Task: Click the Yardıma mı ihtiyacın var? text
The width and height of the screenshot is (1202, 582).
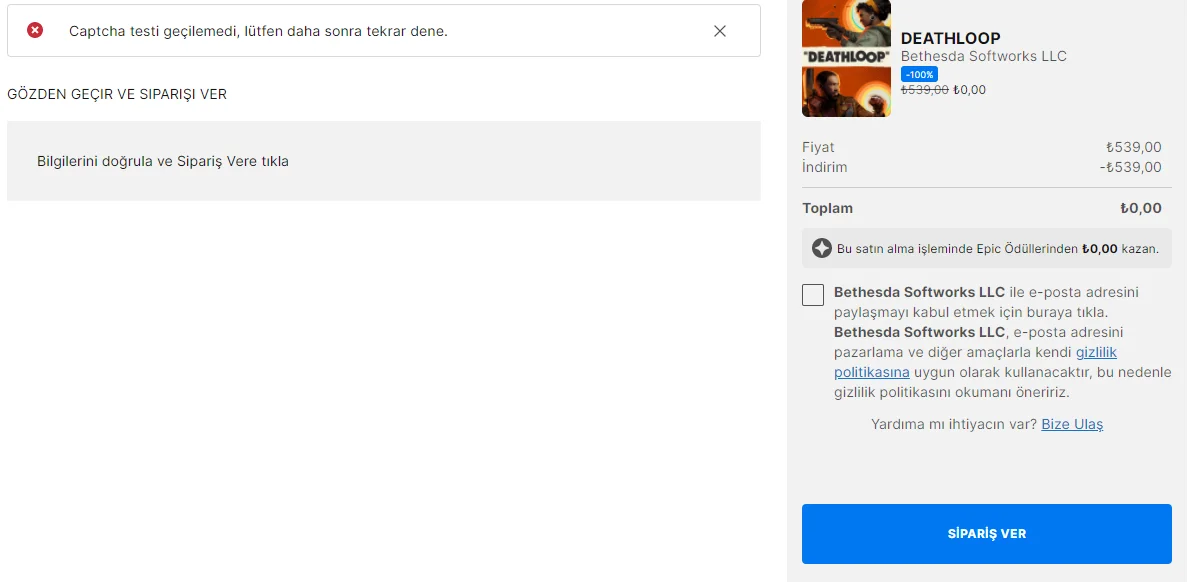Action: [954, 424]
